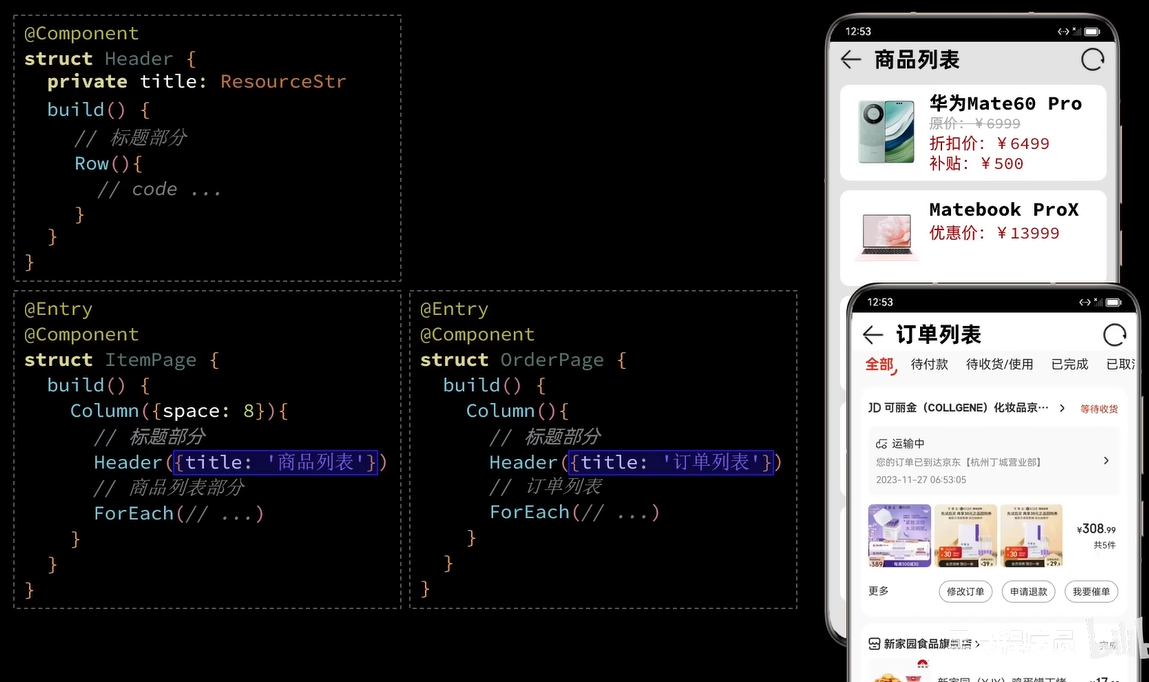The image size is (1149, 682).
Task: Click the 修改订单 button
Action: tap(965, 591)
